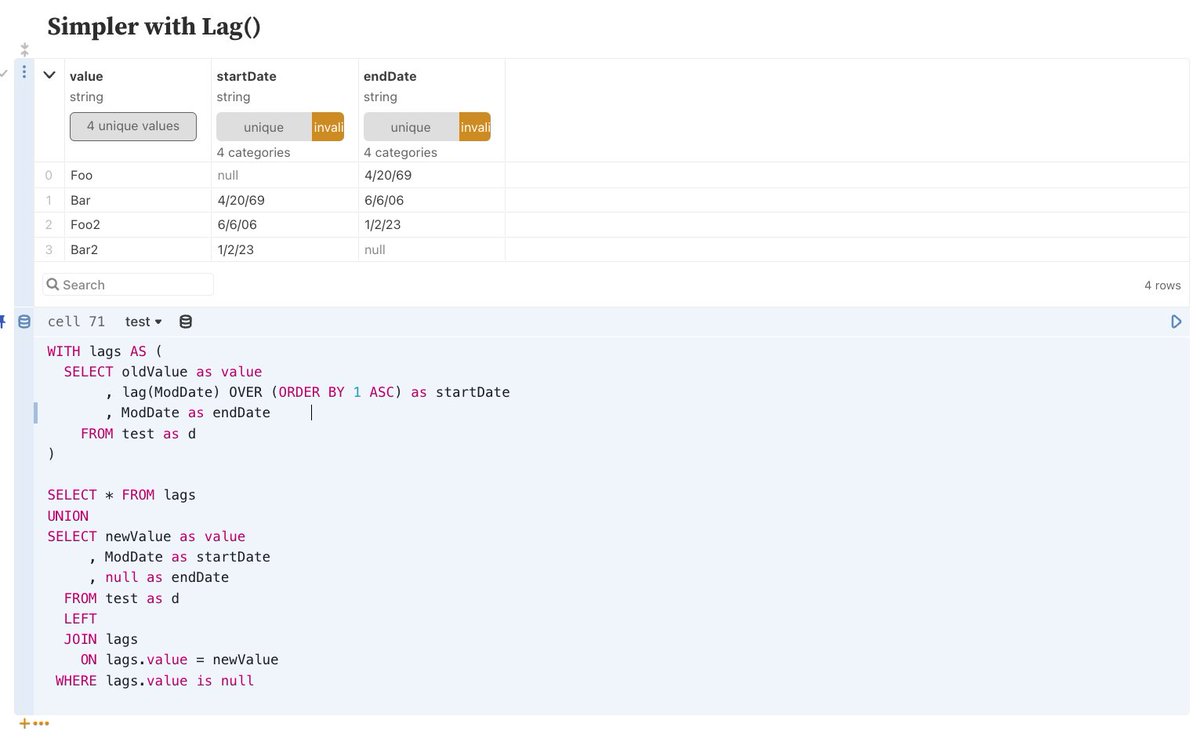Collapse the table summary with the chevron
This screenshot has height=738, width=1200.
click(x=49, y=75)
